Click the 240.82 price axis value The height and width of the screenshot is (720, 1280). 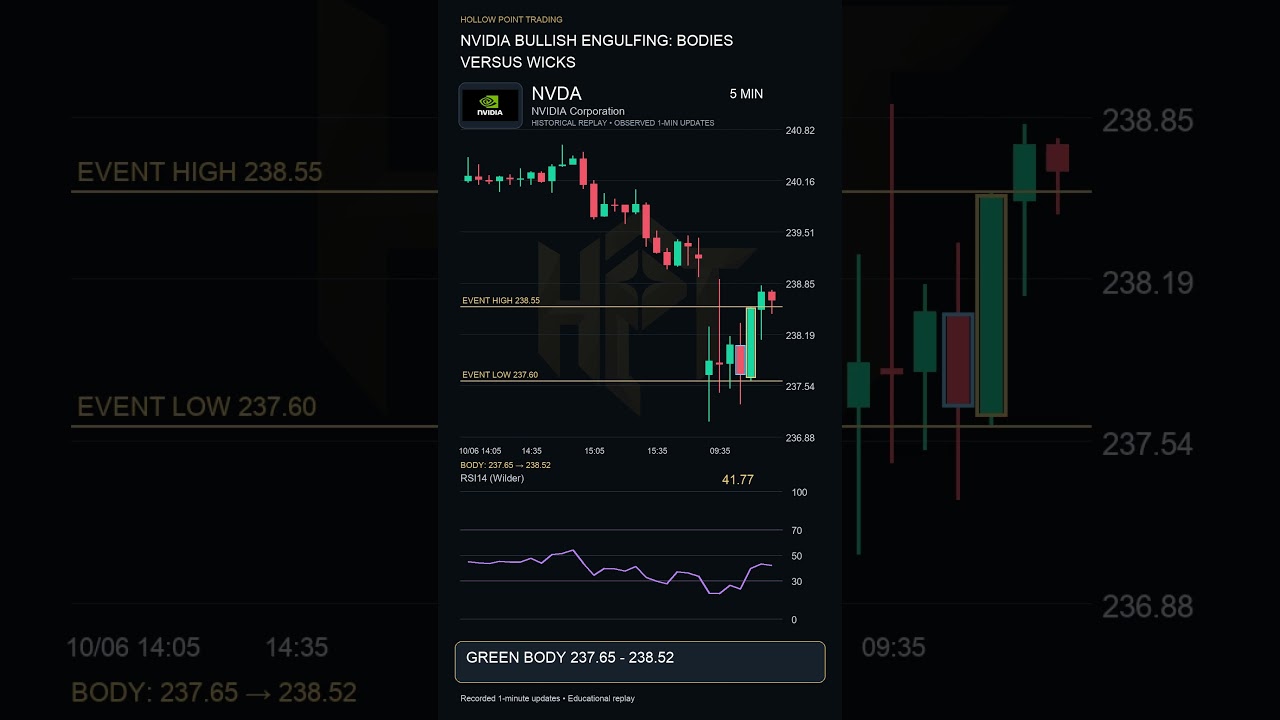tap(800, 131)
